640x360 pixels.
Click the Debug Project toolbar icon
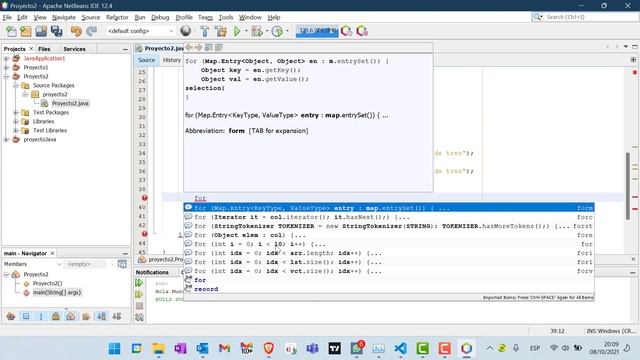pos(257,31)
